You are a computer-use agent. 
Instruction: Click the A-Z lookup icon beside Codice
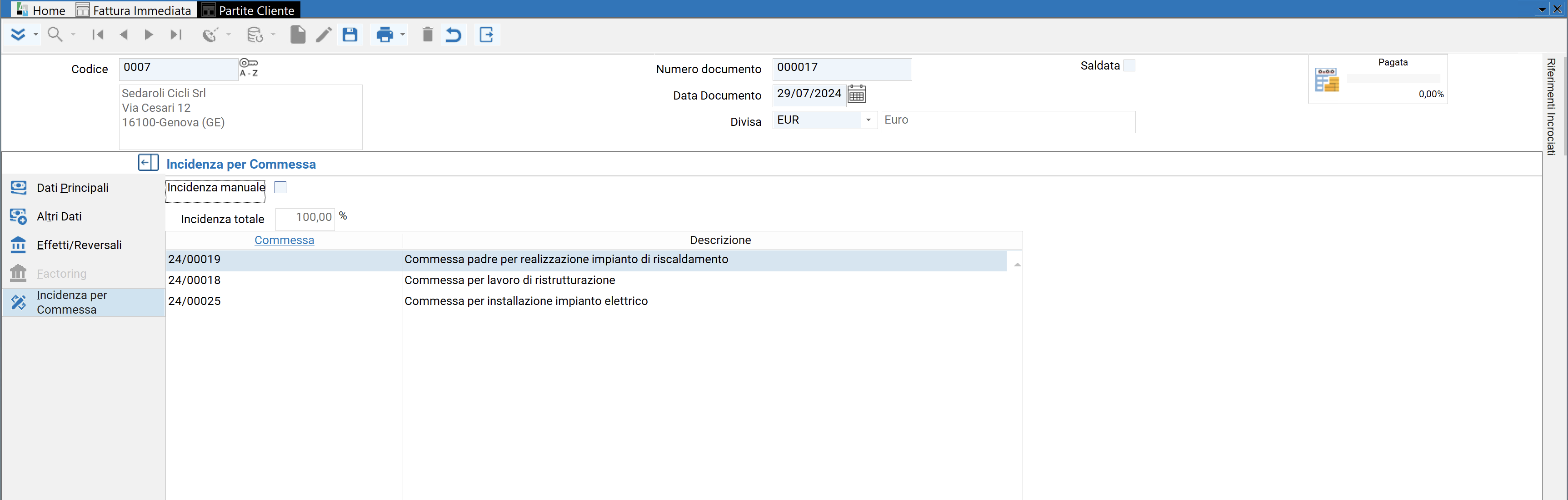[x=248, y=73]
